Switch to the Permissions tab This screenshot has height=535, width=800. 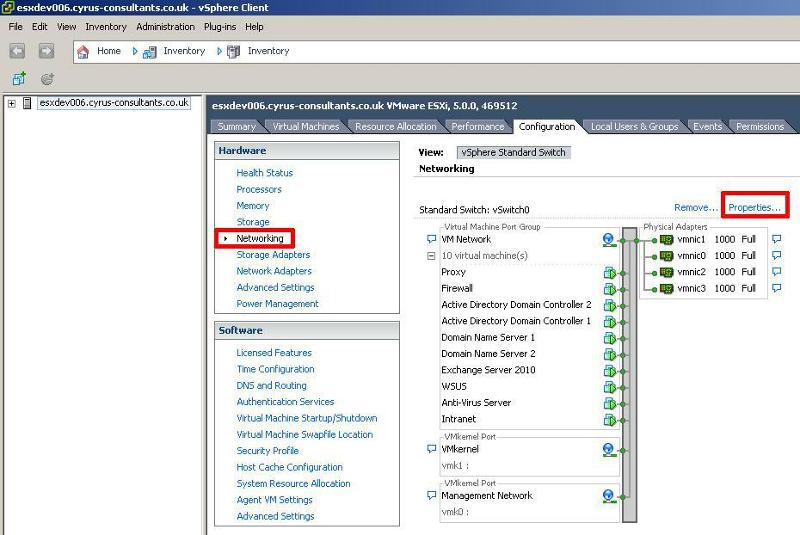point(760,126)
